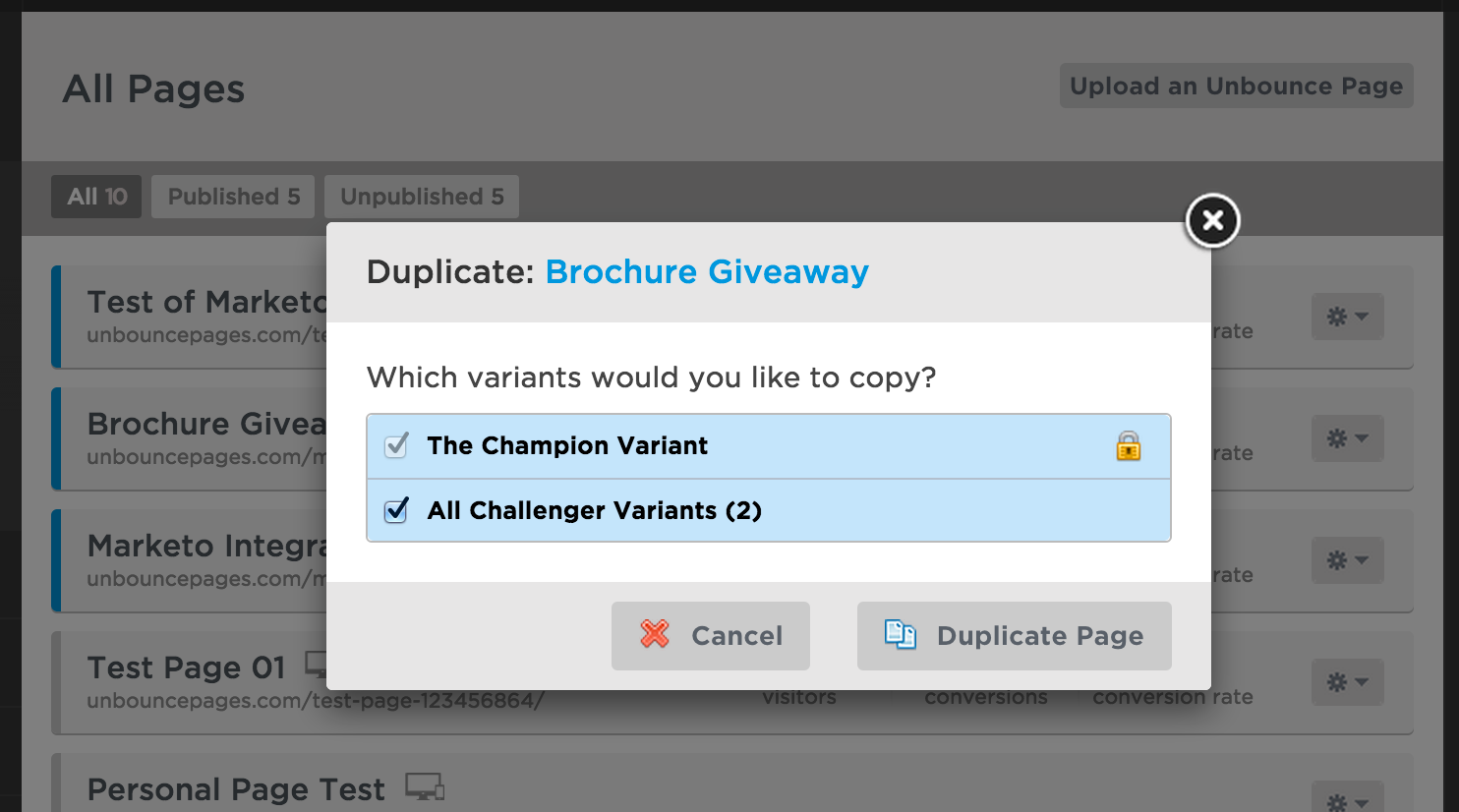Click the duplicate pages icon
This screenshot has height=812, width=1459.
(900, 634)
